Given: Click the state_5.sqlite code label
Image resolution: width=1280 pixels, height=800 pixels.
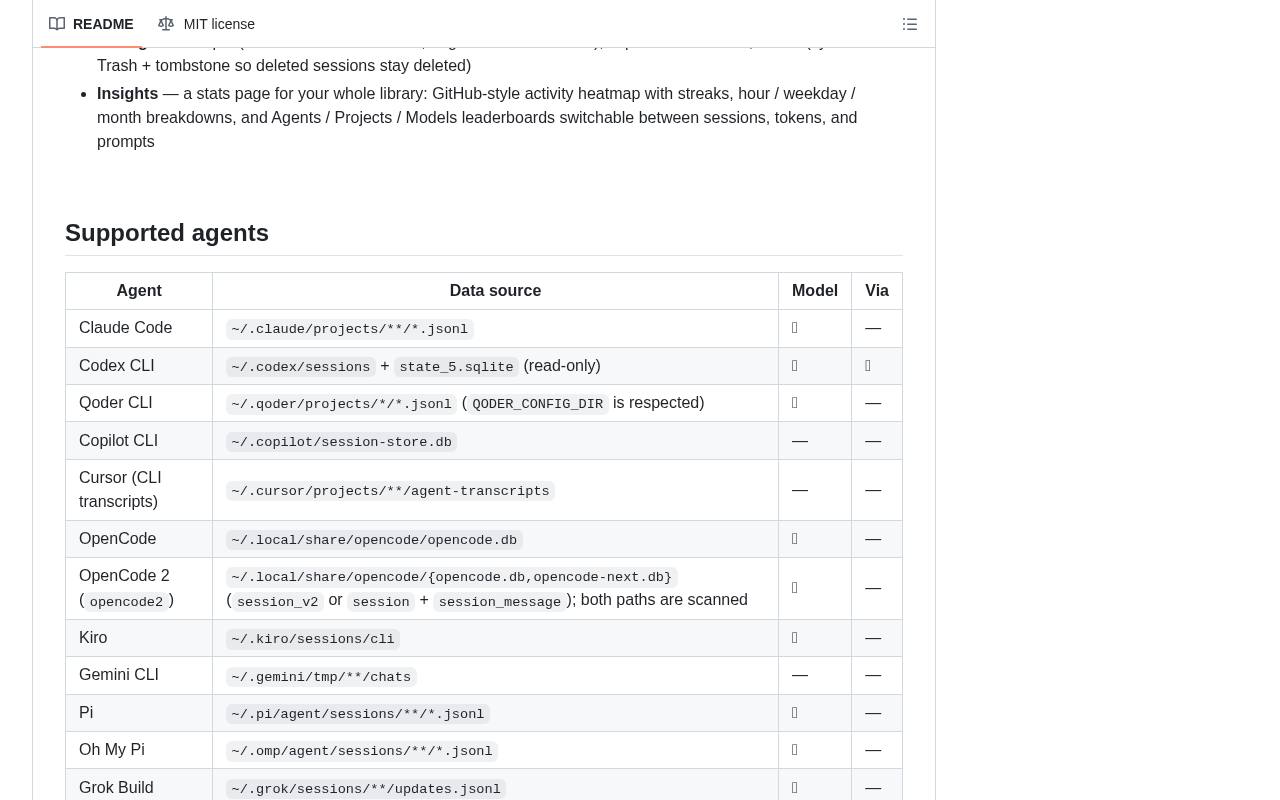Looking at the screenshot, I should click(x=456, y=367).
